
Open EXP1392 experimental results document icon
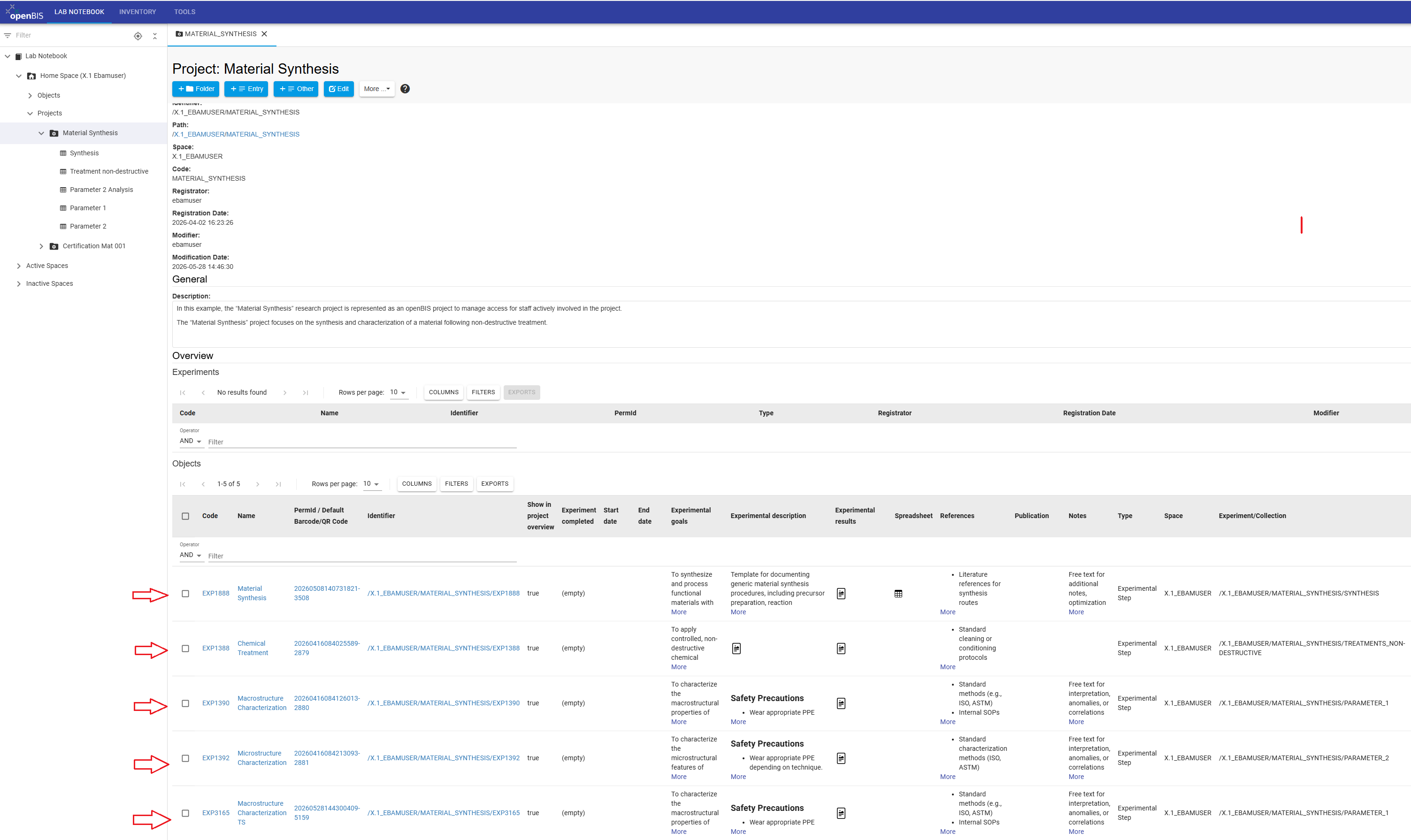click(841, 758)
